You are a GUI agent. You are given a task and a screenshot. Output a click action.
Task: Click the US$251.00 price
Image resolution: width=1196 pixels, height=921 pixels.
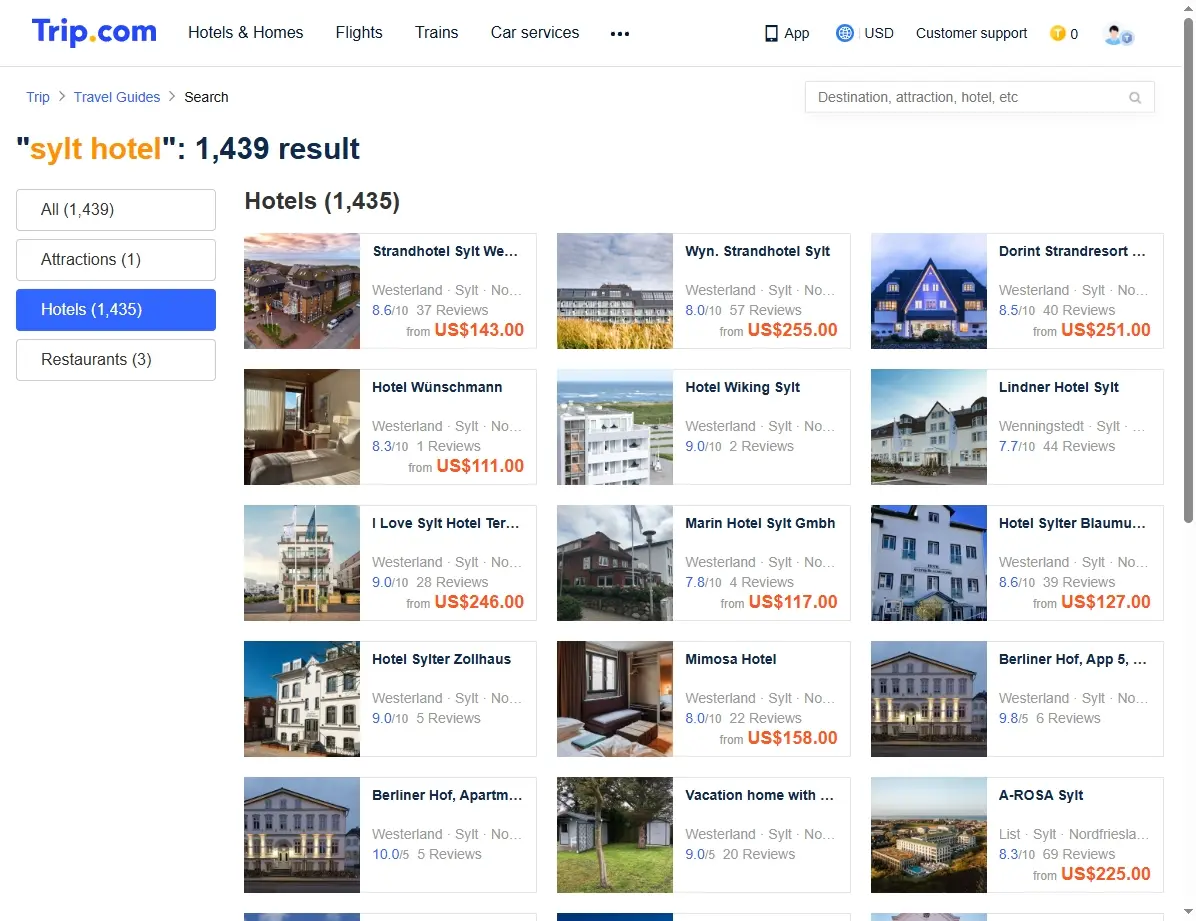click(x=1106, y=330)
